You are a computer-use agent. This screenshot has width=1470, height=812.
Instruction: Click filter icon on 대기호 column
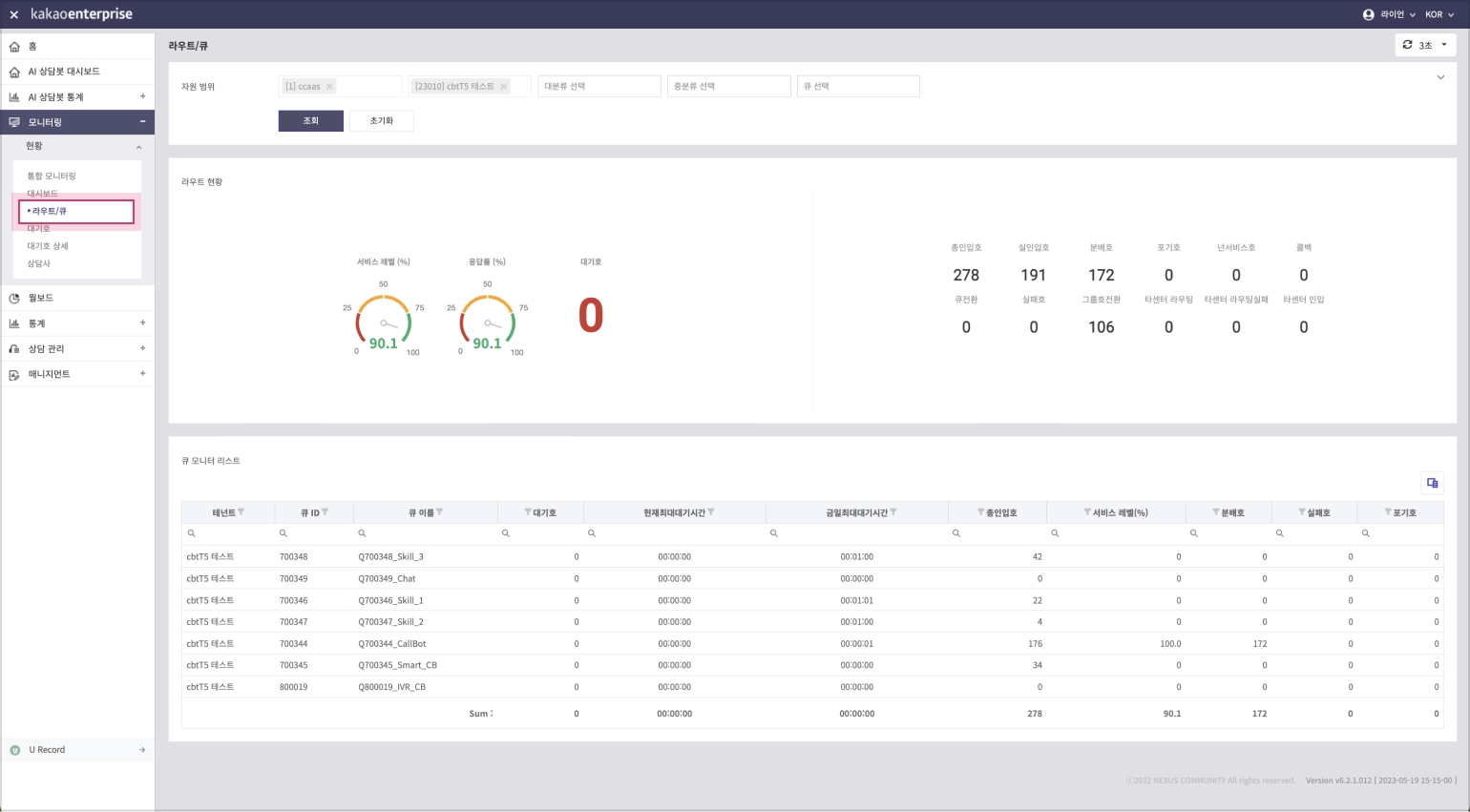point(527,512)
